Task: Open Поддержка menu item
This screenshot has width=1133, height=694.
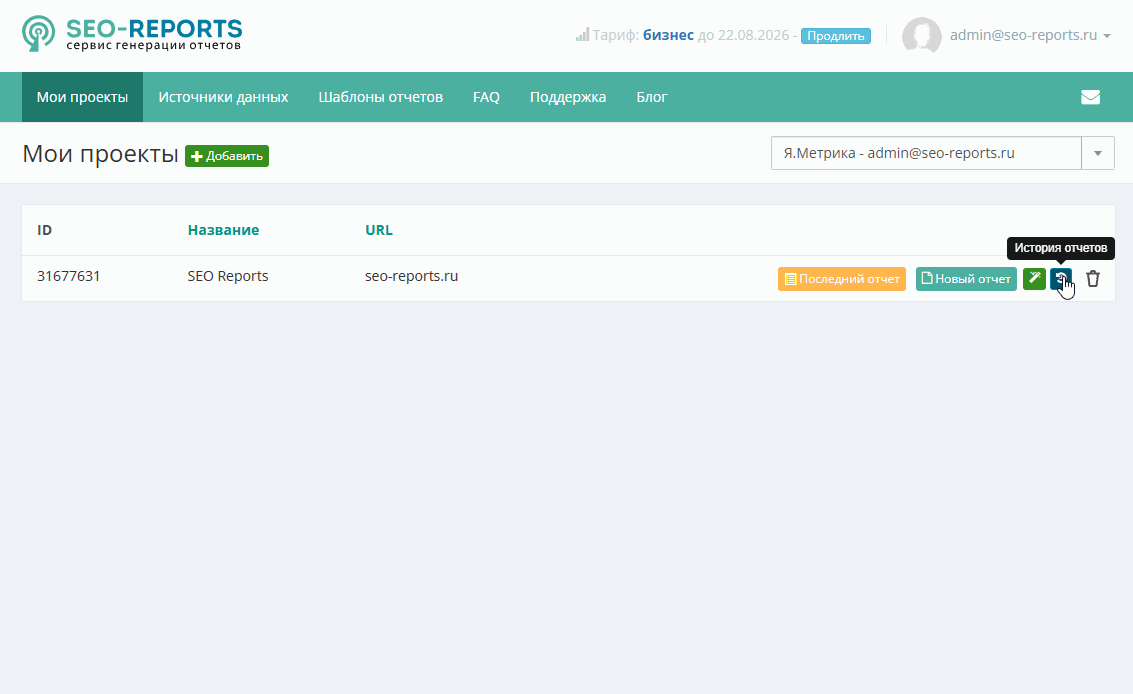Action: click(x=568, y=97)
